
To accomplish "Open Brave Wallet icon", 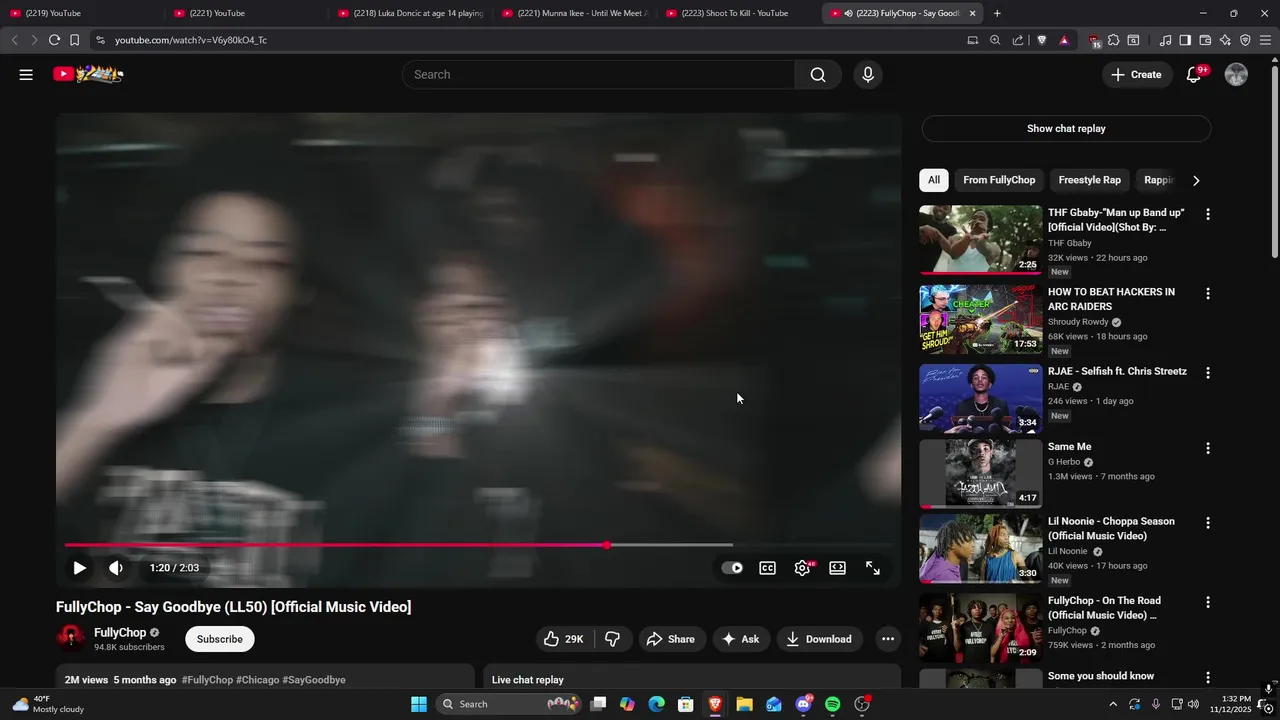I will click(1205, 40).
